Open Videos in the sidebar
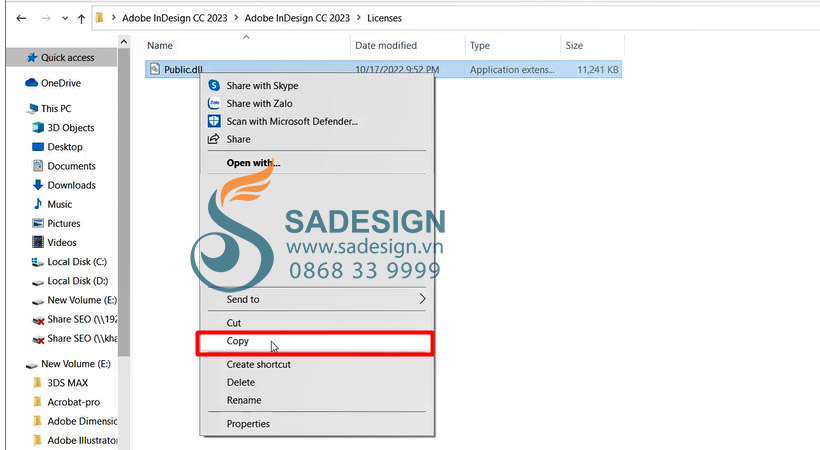The height and width of the screenshot is (450, 820). pyautogui.click(x=62, y=242)
